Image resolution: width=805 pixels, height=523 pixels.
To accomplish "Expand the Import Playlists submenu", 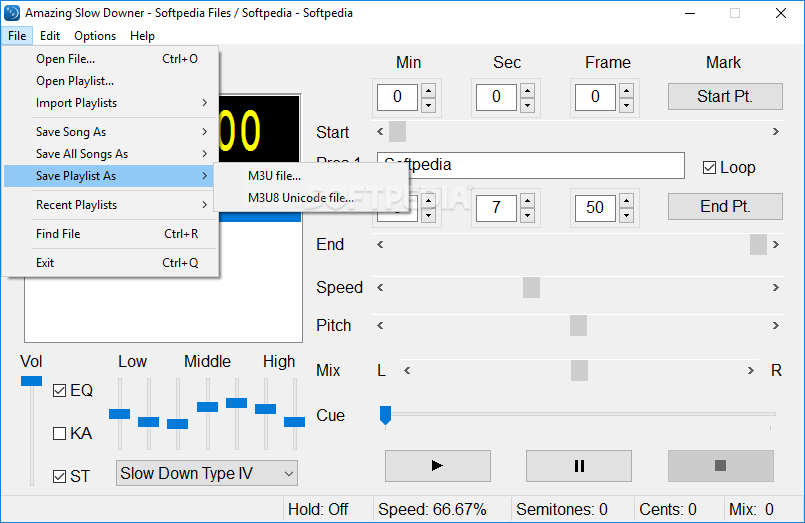I will click(x=111, y=103).
